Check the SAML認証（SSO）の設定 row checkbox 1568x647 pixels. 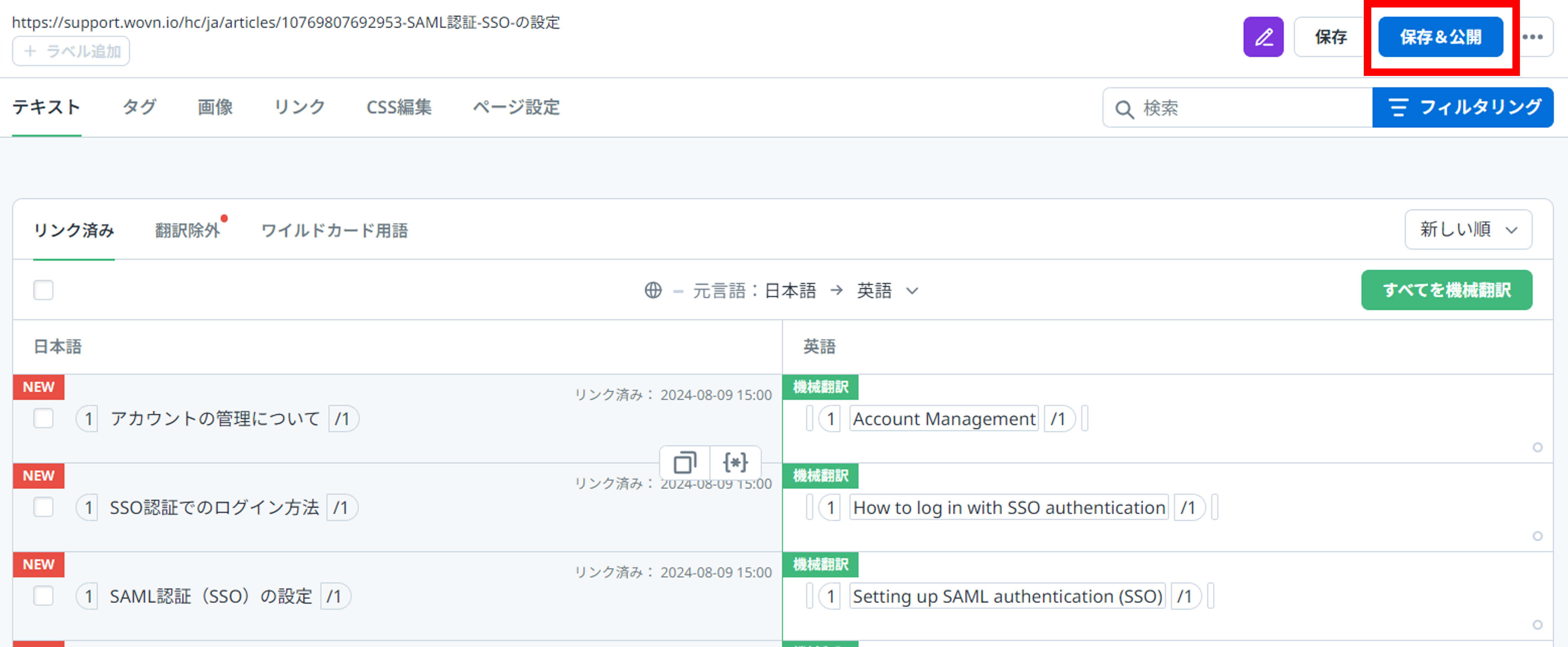coord(43,596)
